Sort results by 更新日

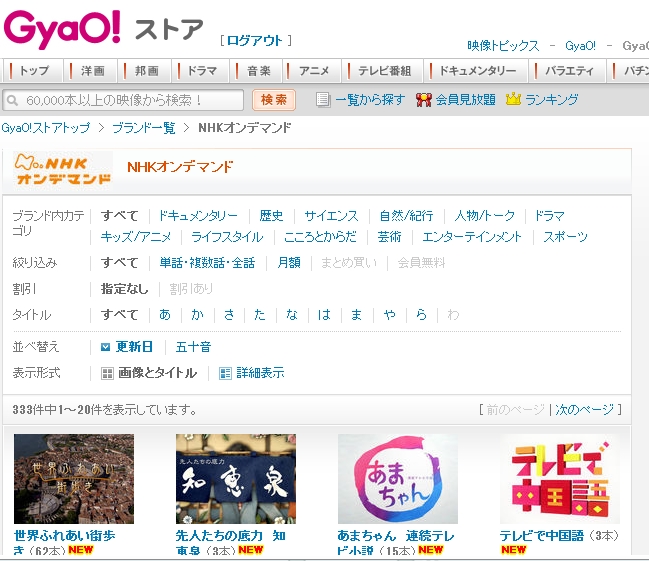tap(134, 347)
